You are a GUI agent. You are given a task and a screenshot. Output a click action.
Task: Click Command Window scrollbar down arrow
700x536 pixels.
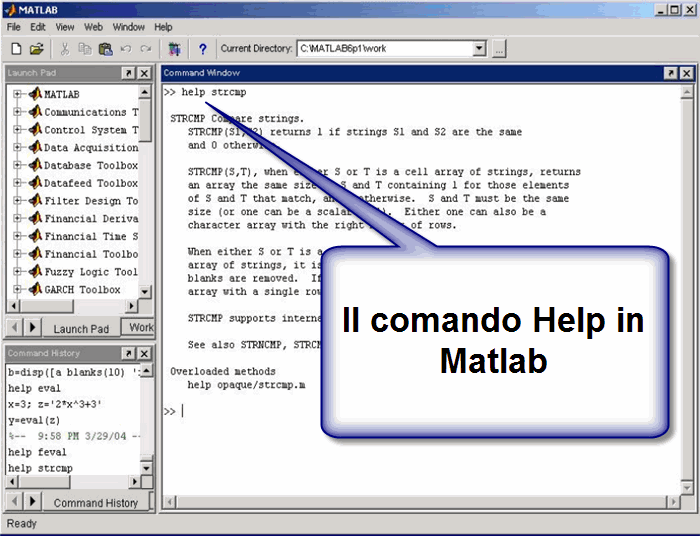(x=687, y=488)
